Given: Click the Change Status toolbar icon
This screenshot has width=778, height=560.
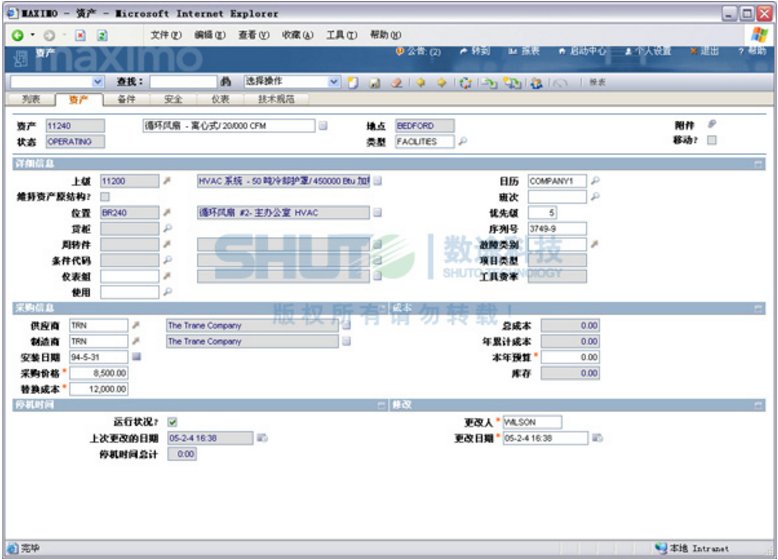Looking at the screenshot, I should [465, 83].
